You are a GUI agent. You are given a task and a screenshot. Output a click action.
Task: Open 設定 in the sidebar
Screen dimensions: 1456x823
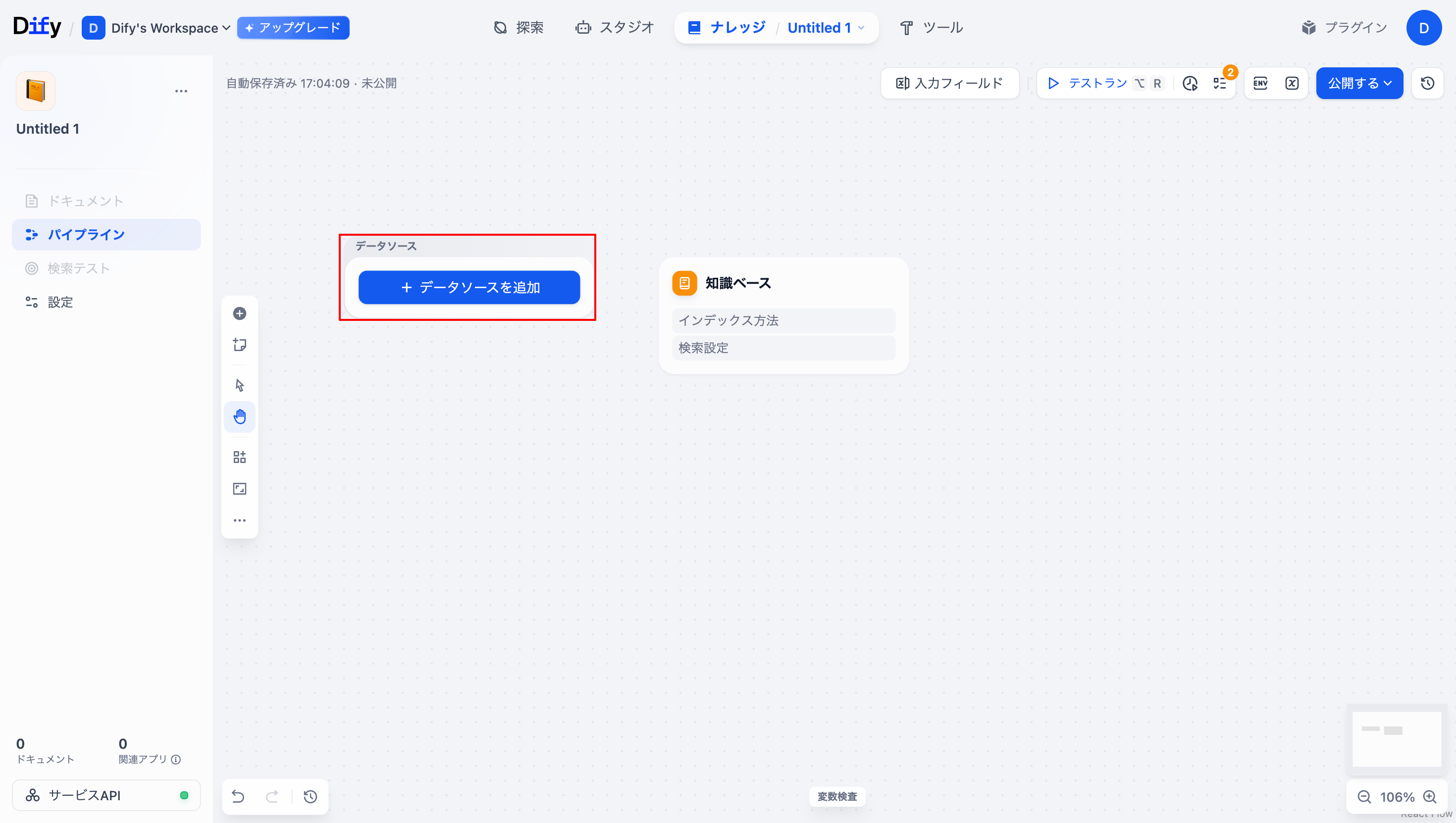60,302
